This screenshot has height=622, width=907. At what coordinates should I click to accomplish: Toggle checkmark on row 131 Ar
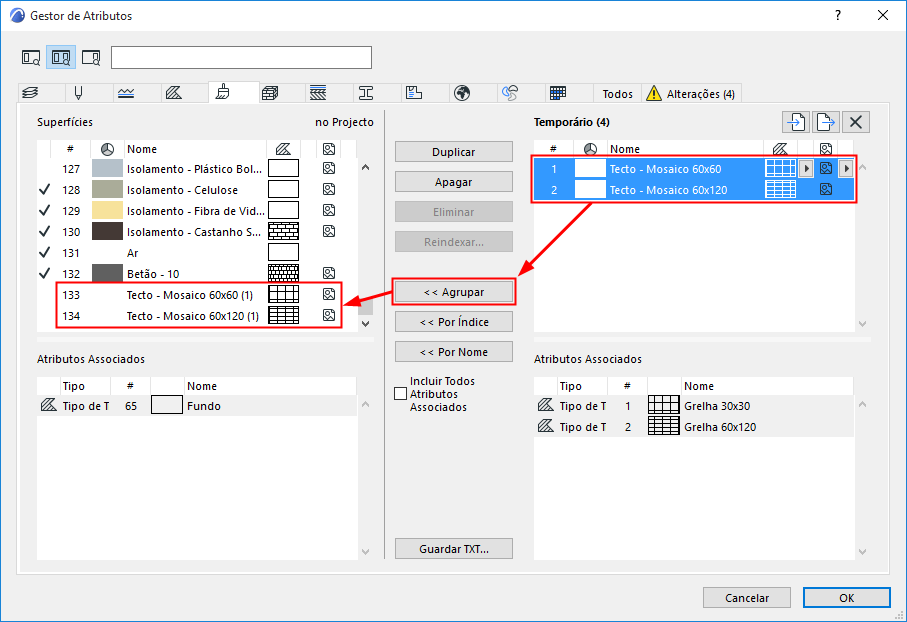(x=45, y=253)
